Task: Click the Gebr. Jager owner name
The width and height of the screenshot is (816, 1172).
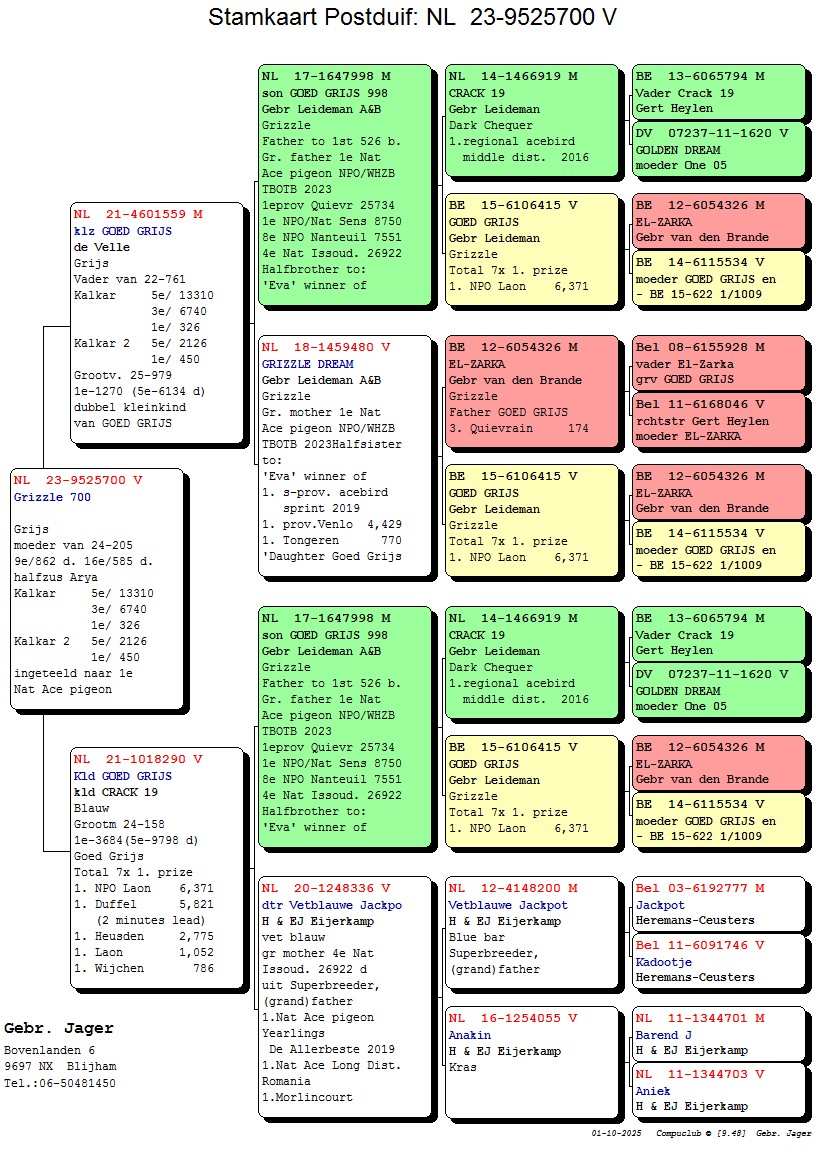Action: point(59,1029)
